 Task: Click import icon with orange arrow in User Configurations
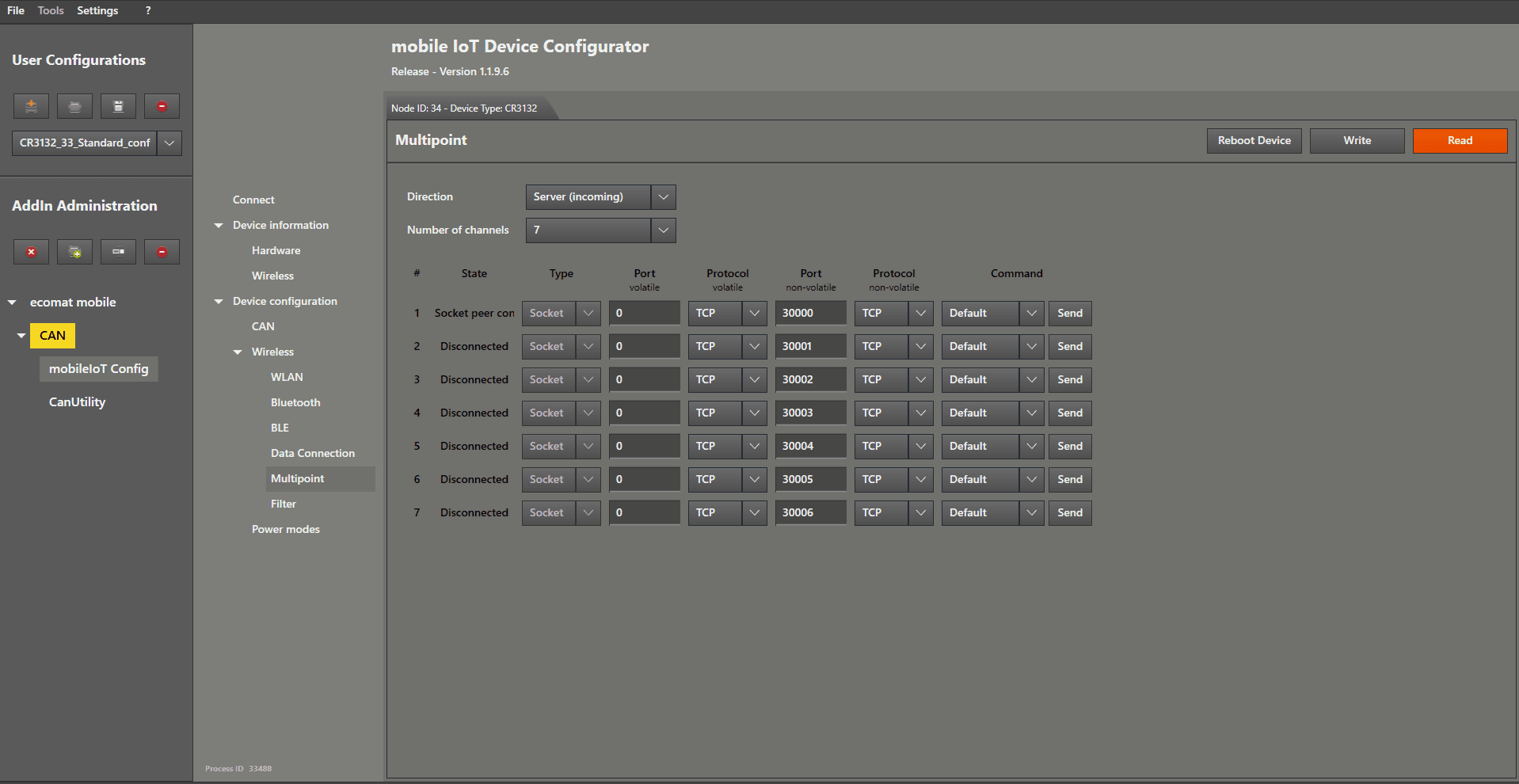[31, 106]
